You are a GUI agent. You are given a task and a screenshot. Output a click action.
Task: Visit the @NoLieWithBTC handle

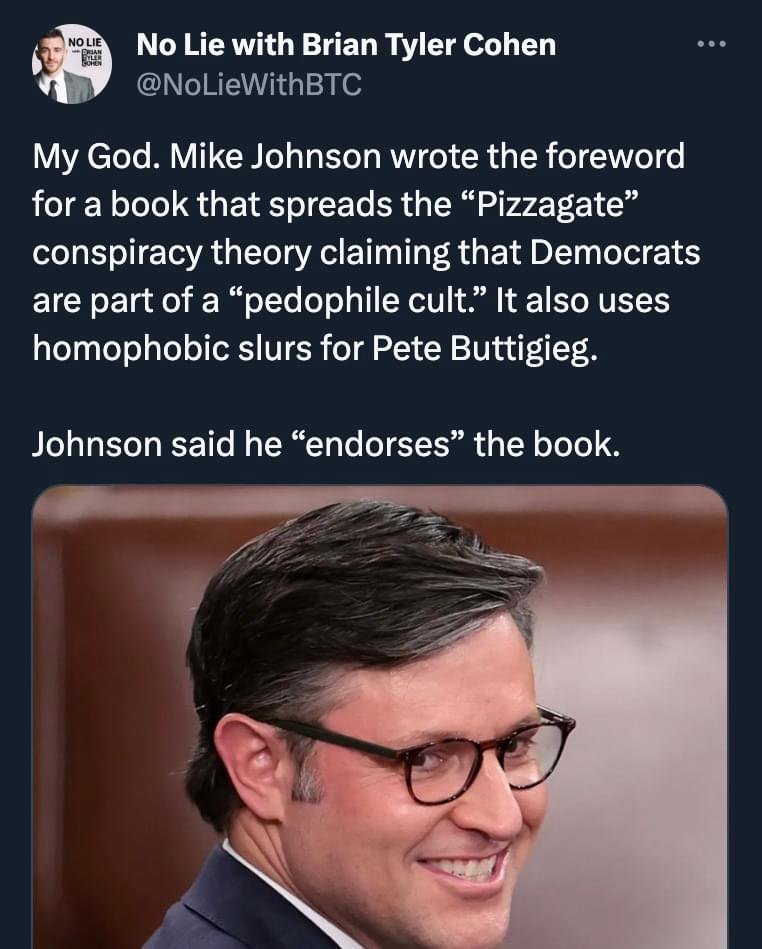249,84
